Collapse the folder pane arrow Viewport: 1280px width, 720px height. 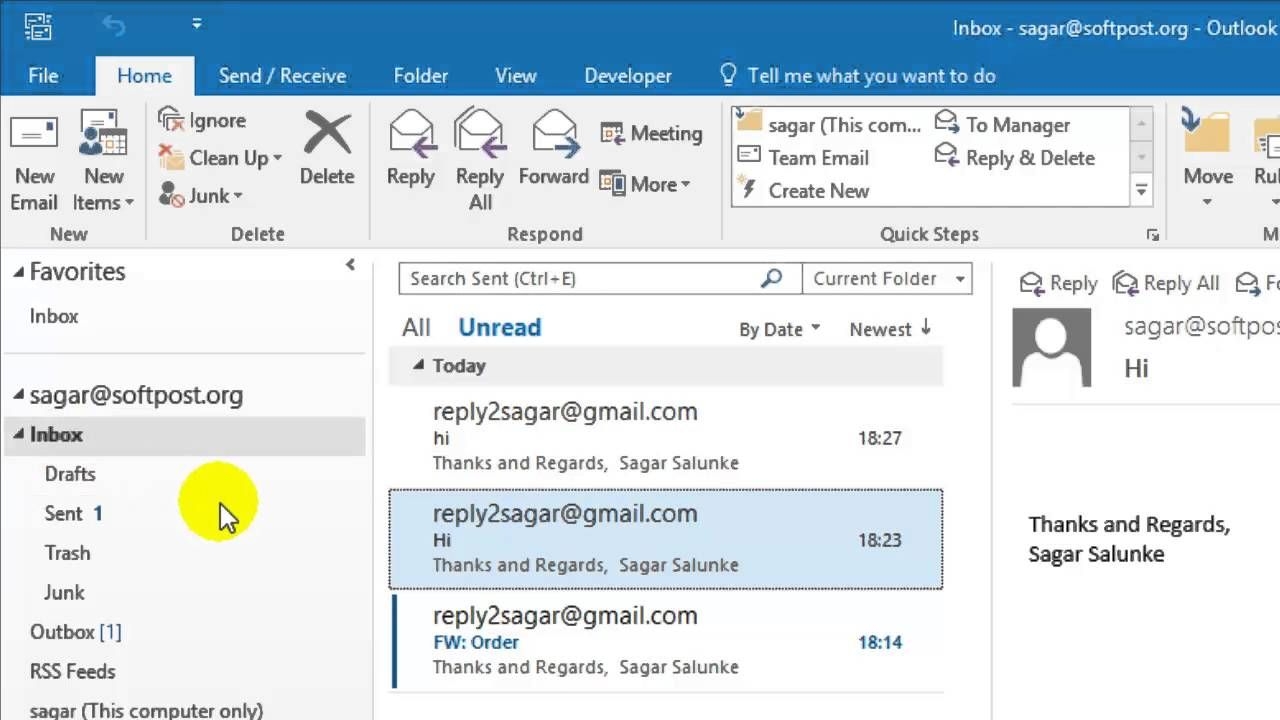(350, 265)
